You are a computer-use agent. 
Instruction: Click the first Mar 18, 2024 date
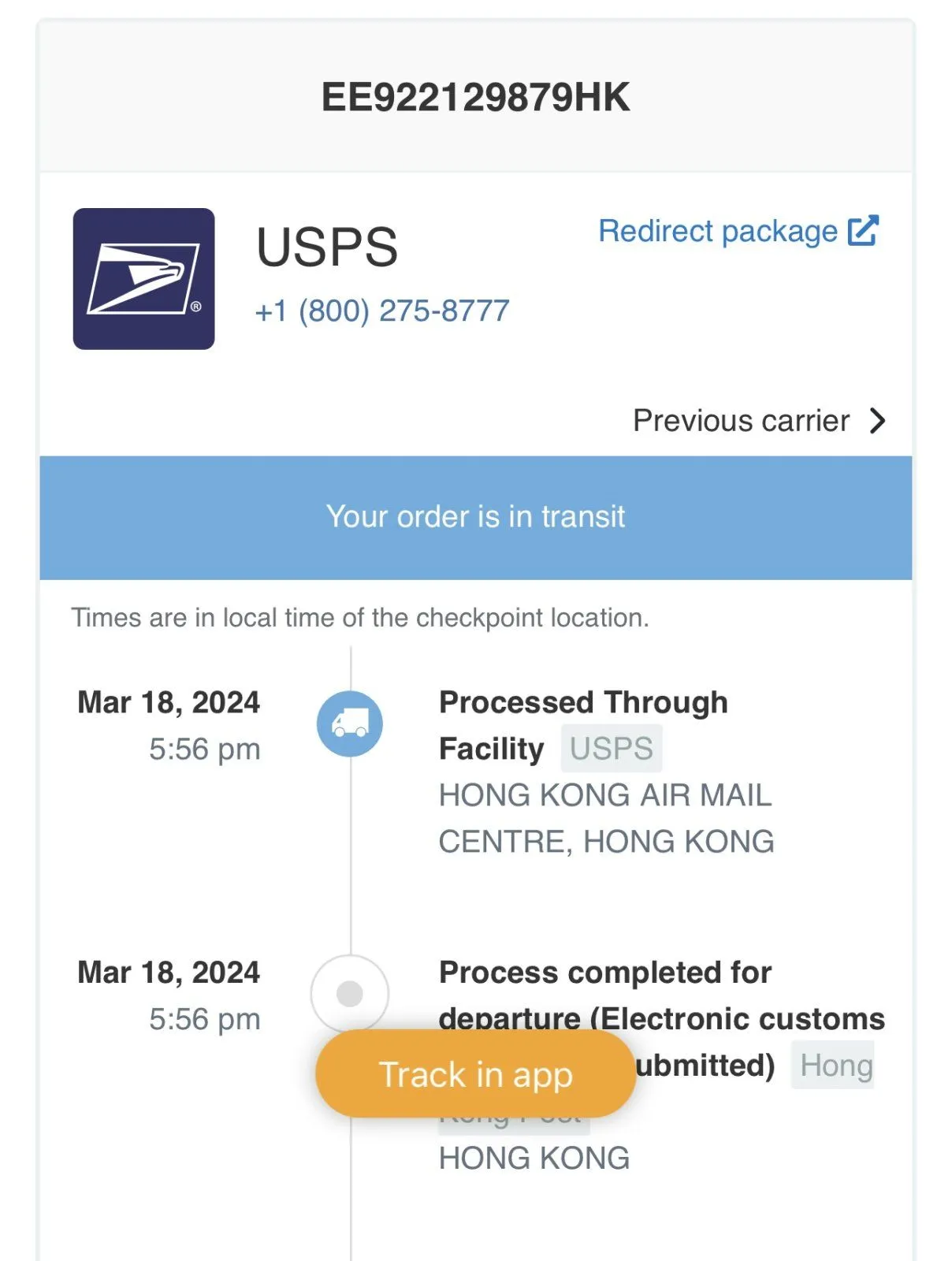point(169,702)
